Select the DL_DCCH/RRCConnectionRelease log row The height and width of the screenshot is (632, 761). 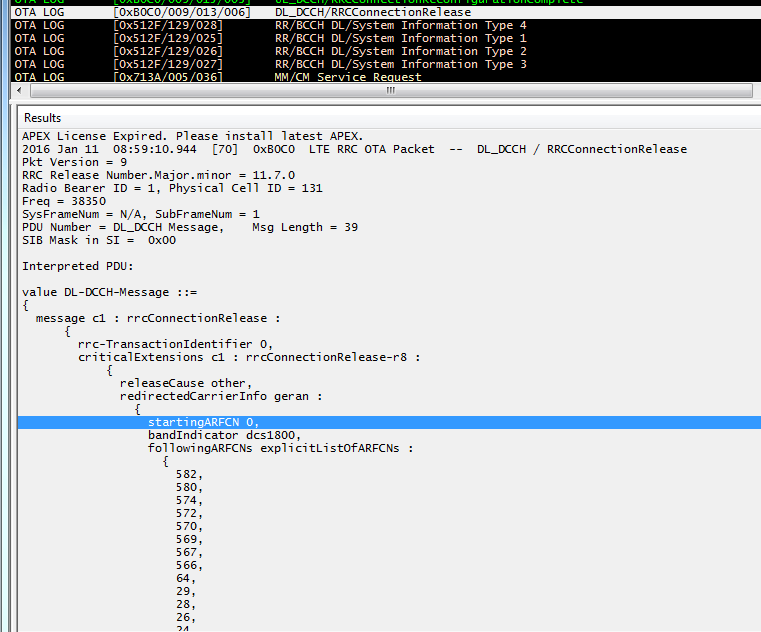coord(386,12)
